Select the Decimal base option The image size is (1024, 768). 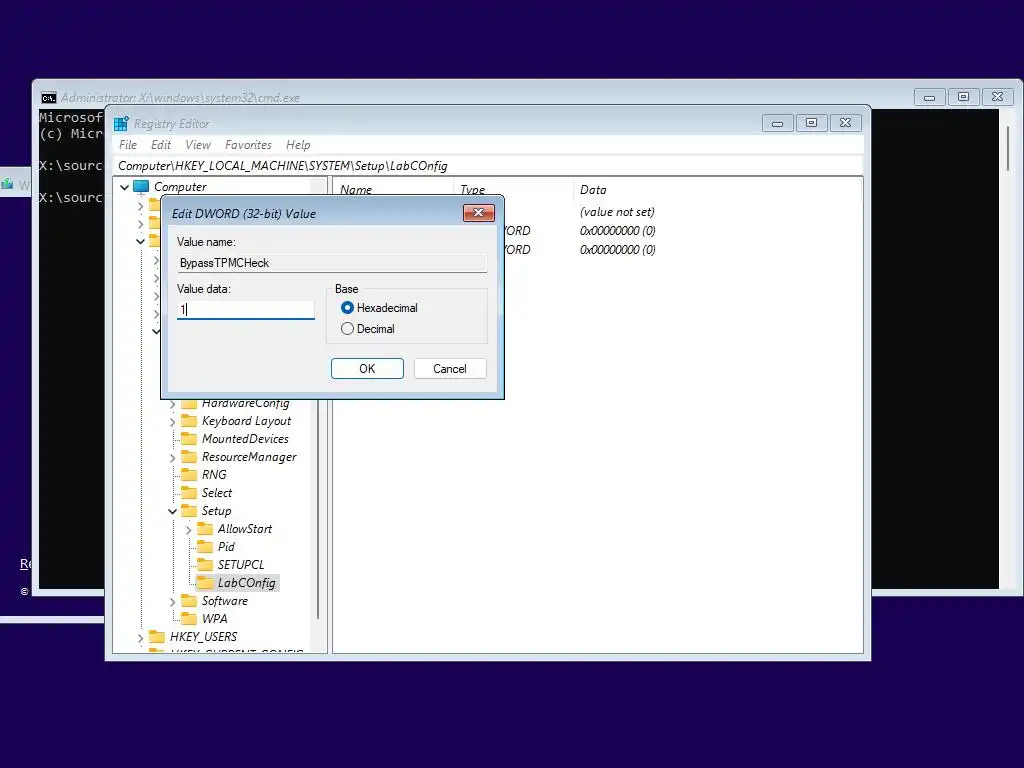pos(347,328)
